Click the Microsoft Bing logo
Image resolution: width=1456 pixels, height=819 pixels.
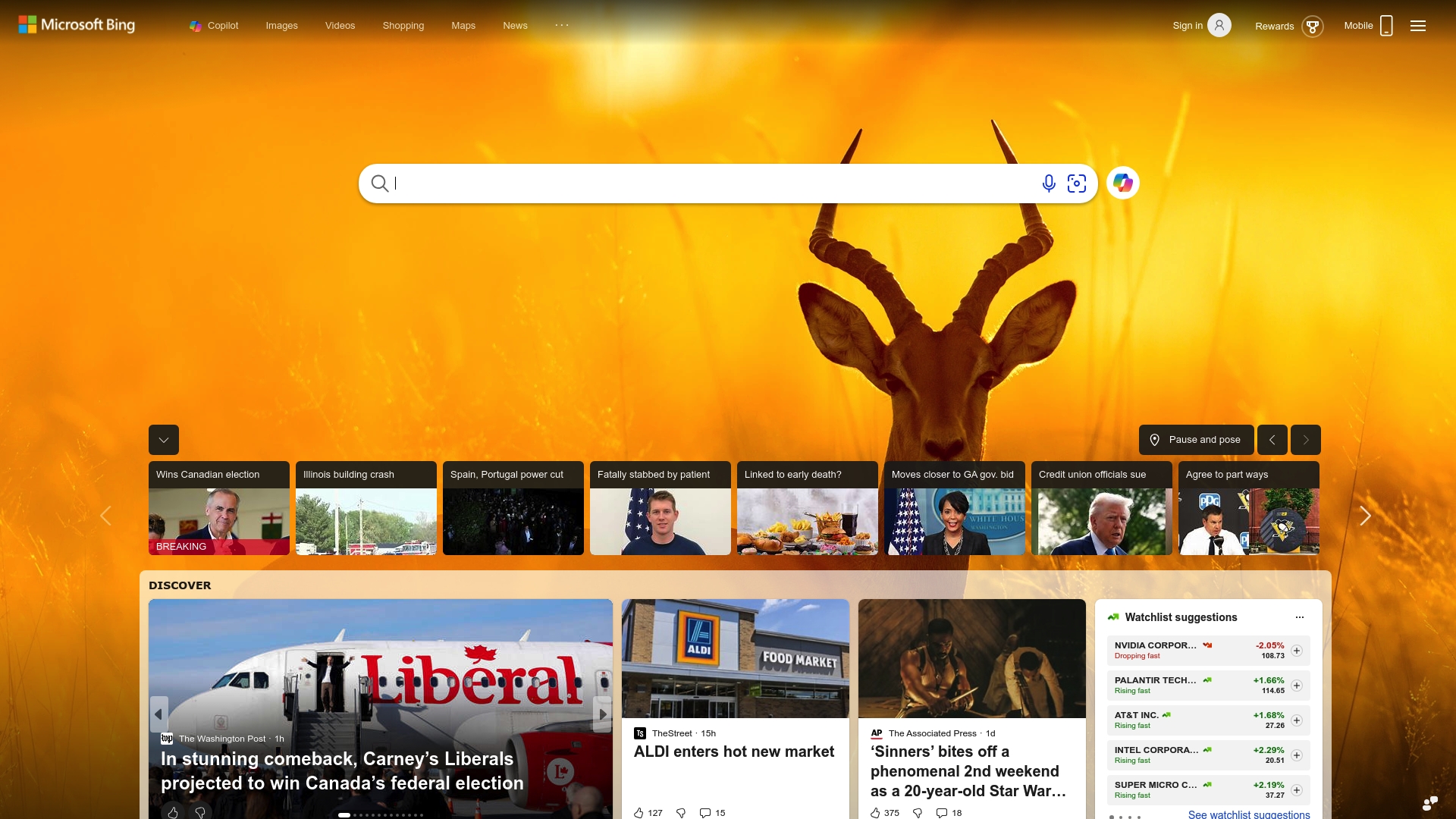[77, 25]
